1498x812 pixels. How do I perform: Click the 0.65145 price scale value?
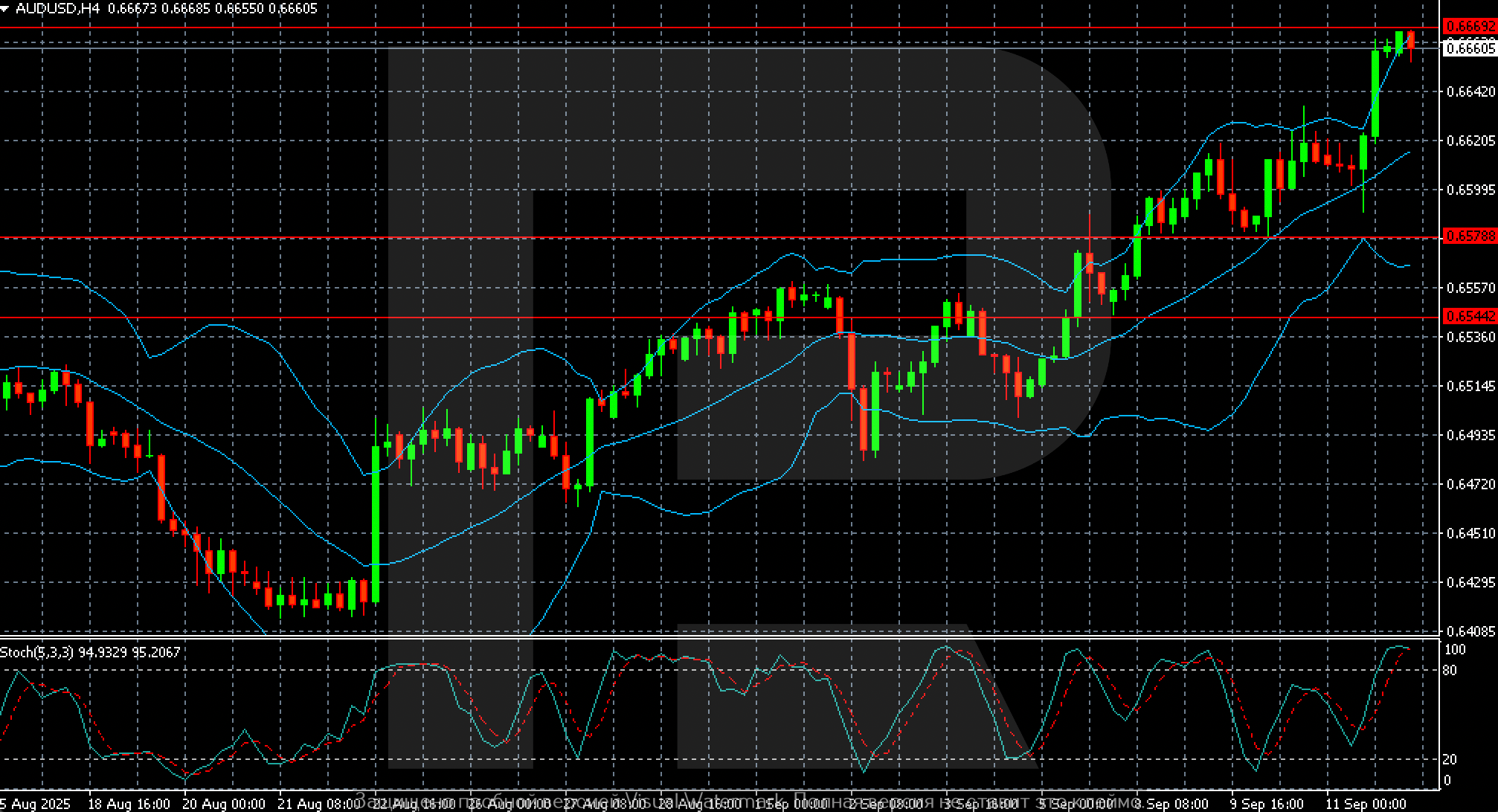pyautogui.click(x=1470, y=386)
